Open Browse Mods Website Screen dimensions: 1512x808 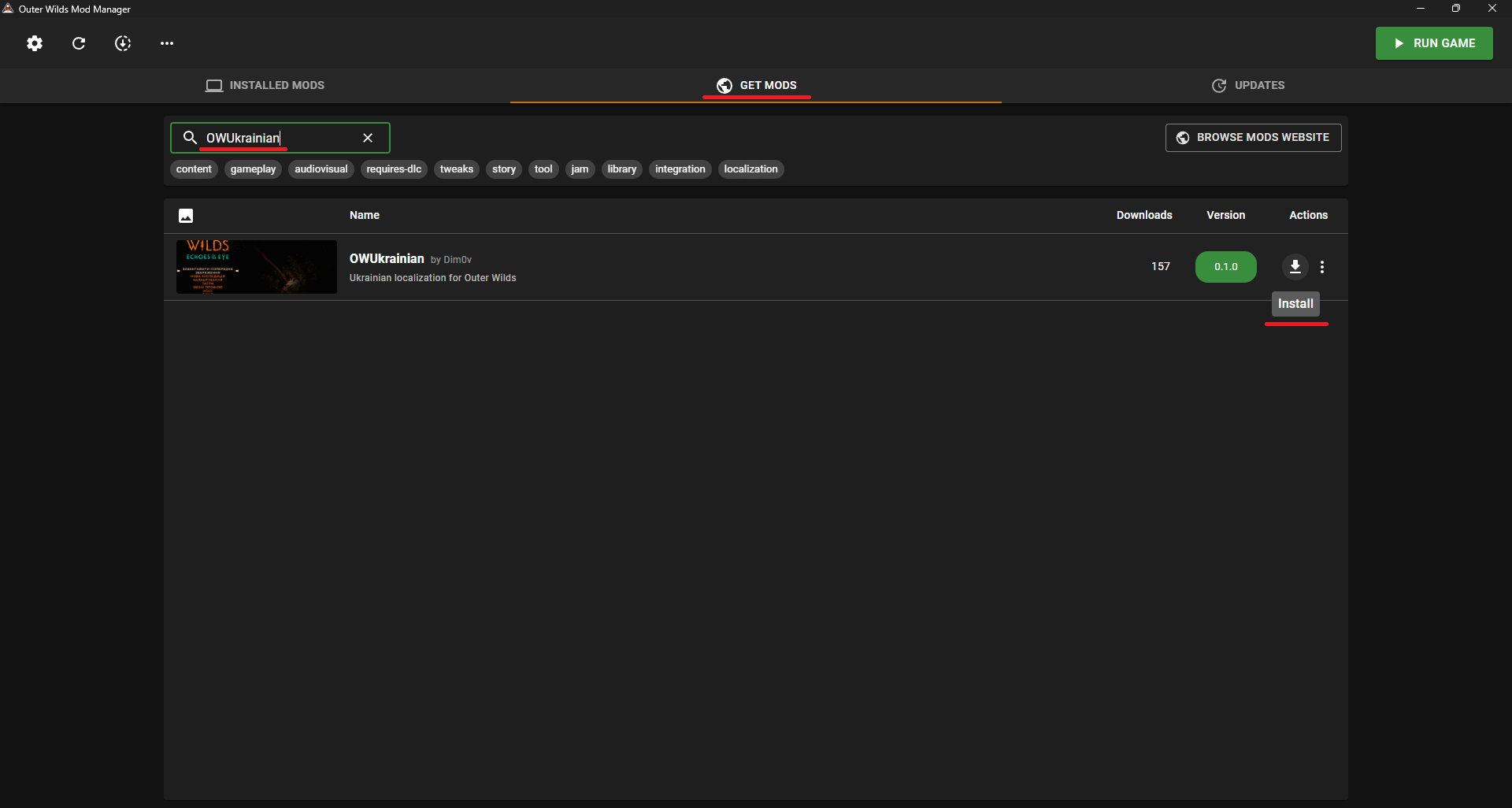point(1253,138)
